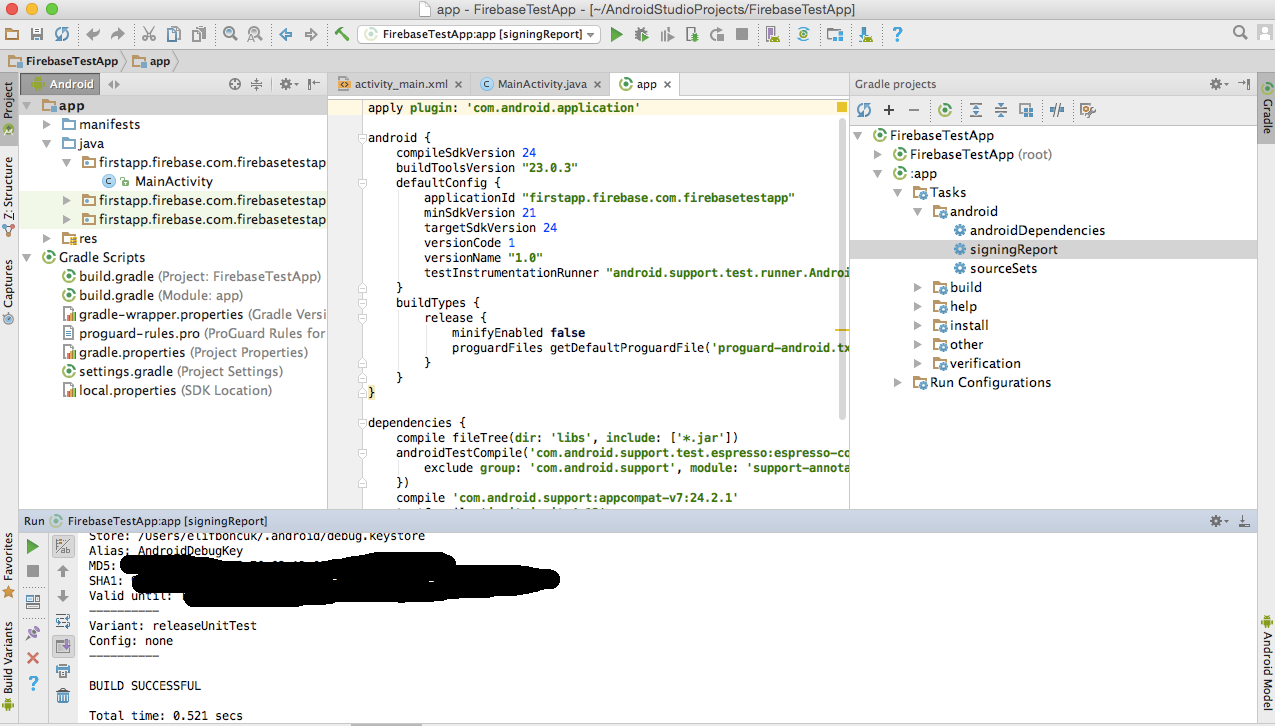Toggle scroll to end in Run console
Screen dimensions: 1275x726
coord(63,646)
